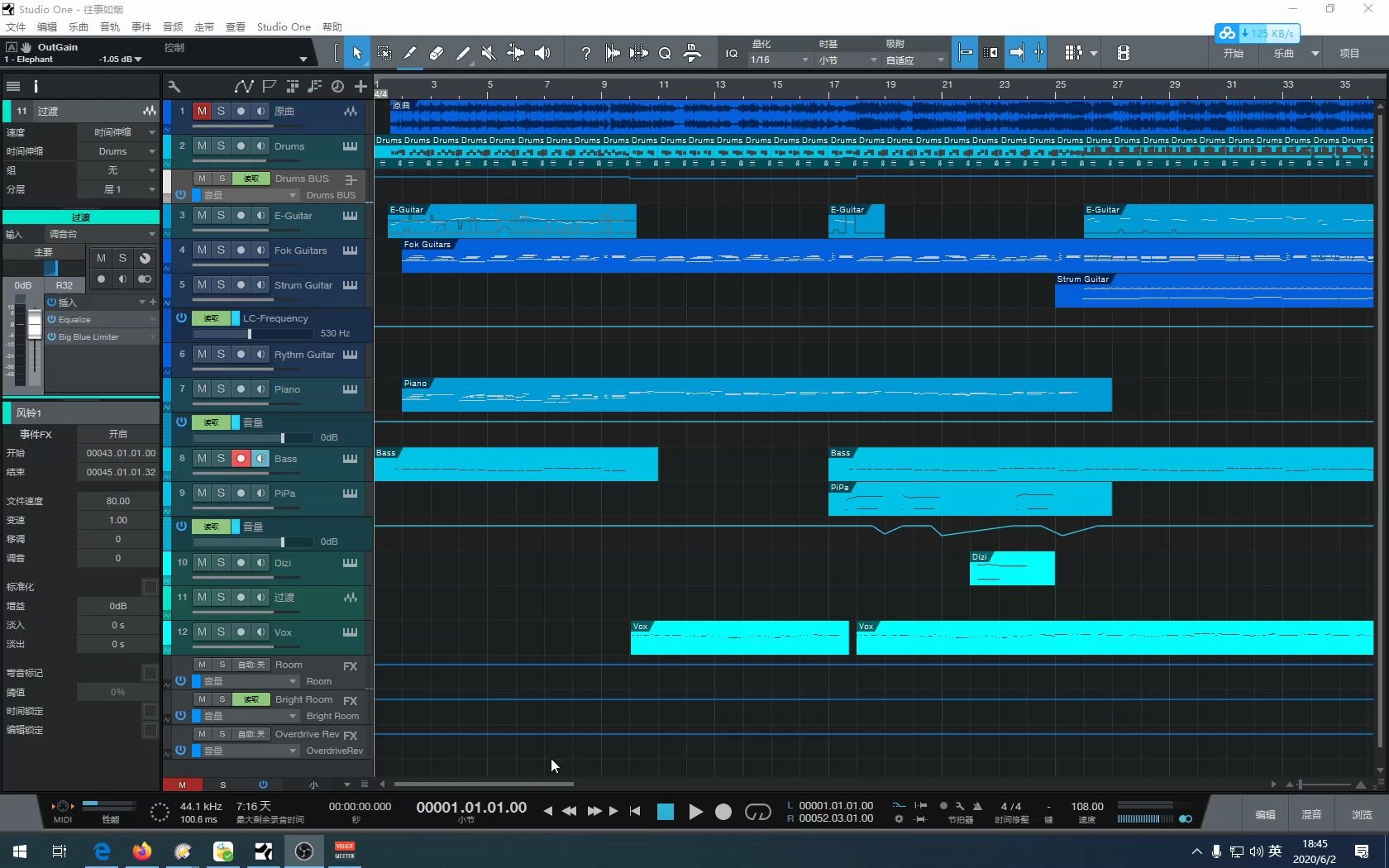
Task: Open the 事件 menu
Action: pyautogui.click(x=141, y=26)
